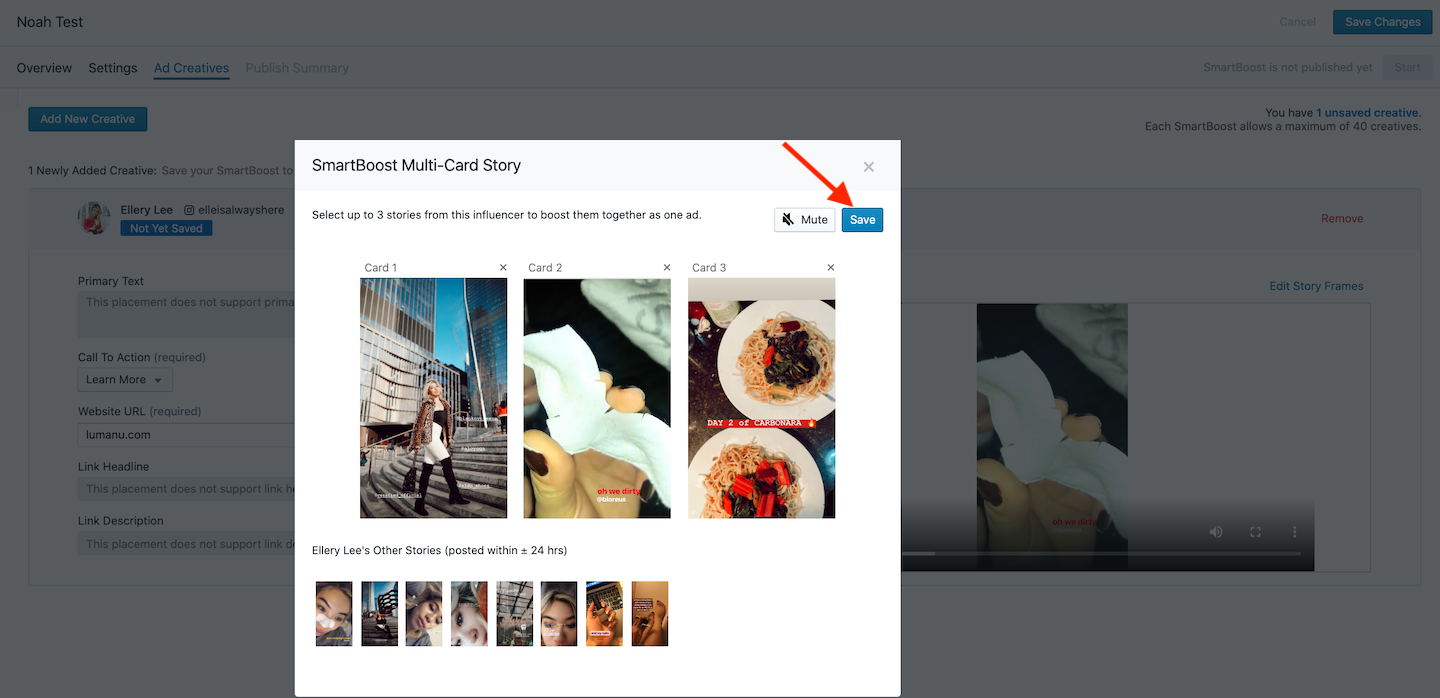Switch to the Ad Creatives tab
Image resolution: width=1440 pixels, height=698 pixels.
pyautogui.click(x=191, y=68)
